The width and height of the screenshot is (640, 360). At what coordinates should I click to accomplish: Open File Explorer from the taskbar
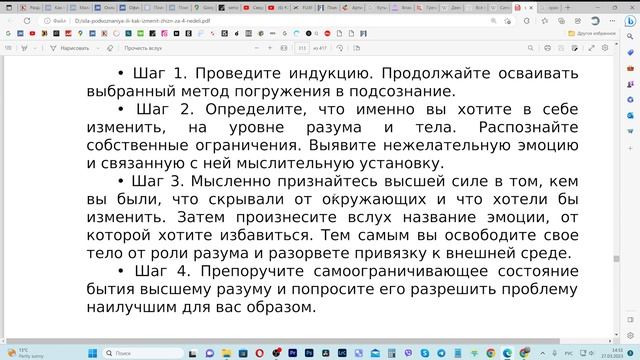click(x=227, y=353)
